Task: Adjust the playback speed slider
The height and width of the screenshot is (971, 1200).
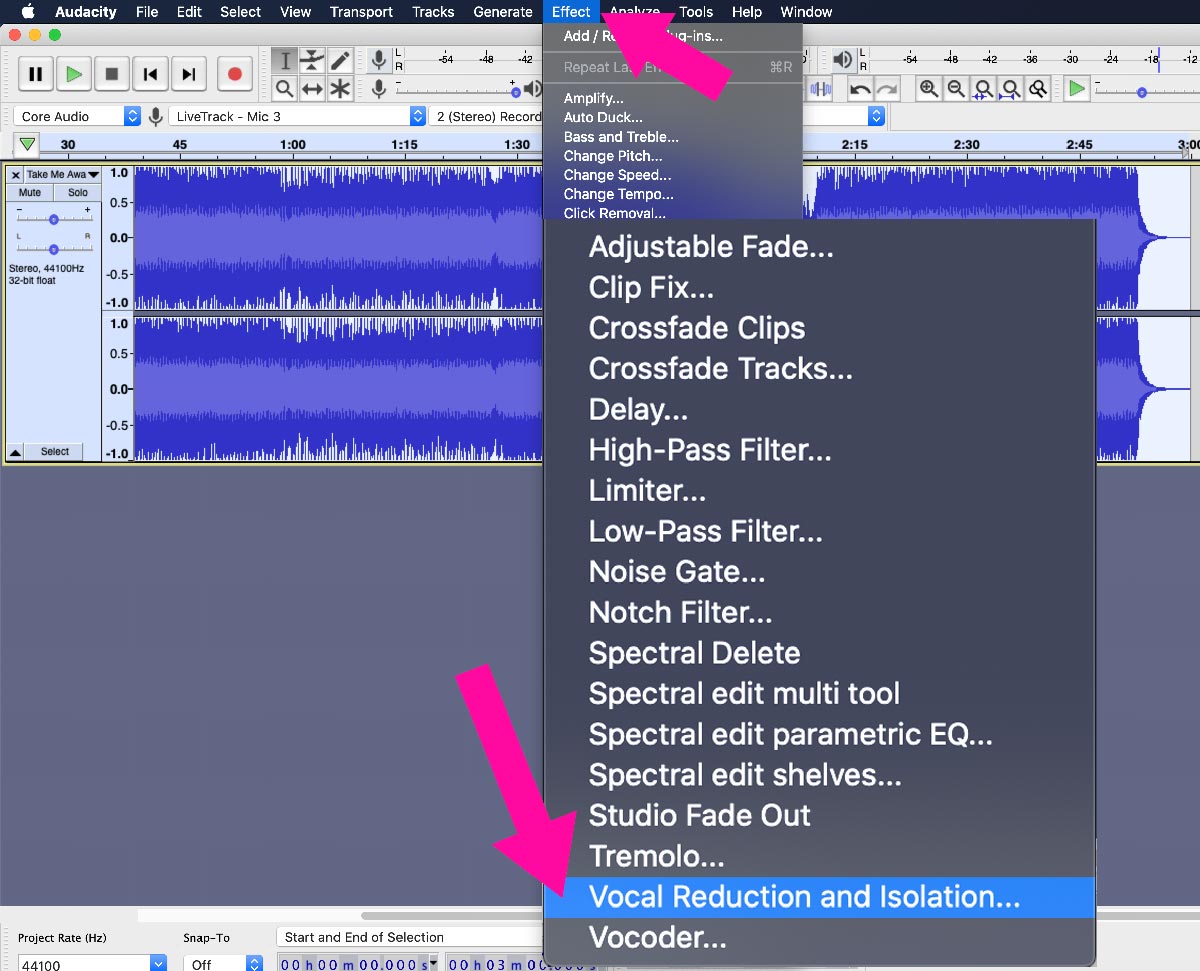Action: (1142, 90)
